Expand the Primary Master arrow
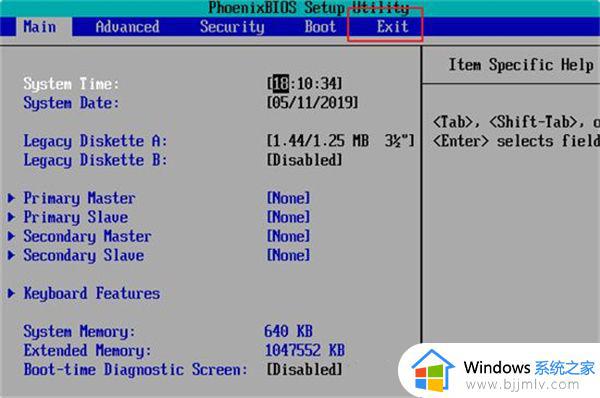This screenshot has height=398, width=600. 11,198
